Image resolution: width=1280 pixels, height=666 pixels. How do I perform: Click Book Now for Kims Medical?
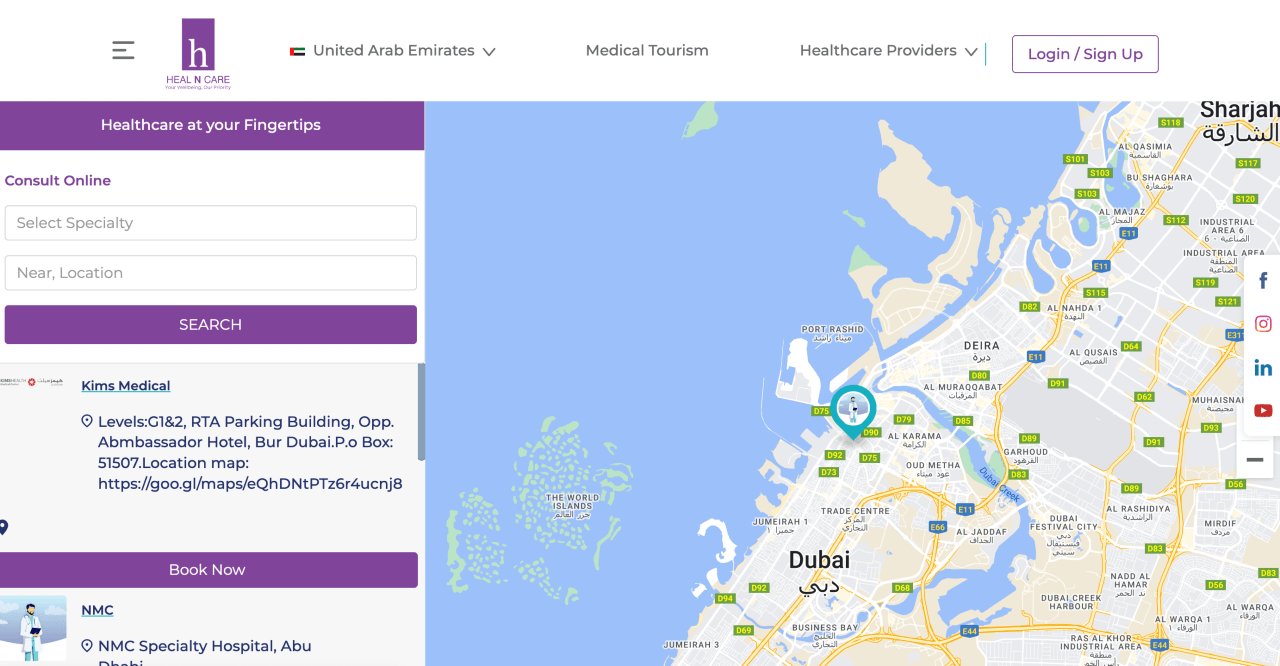(x=207, y=570)
